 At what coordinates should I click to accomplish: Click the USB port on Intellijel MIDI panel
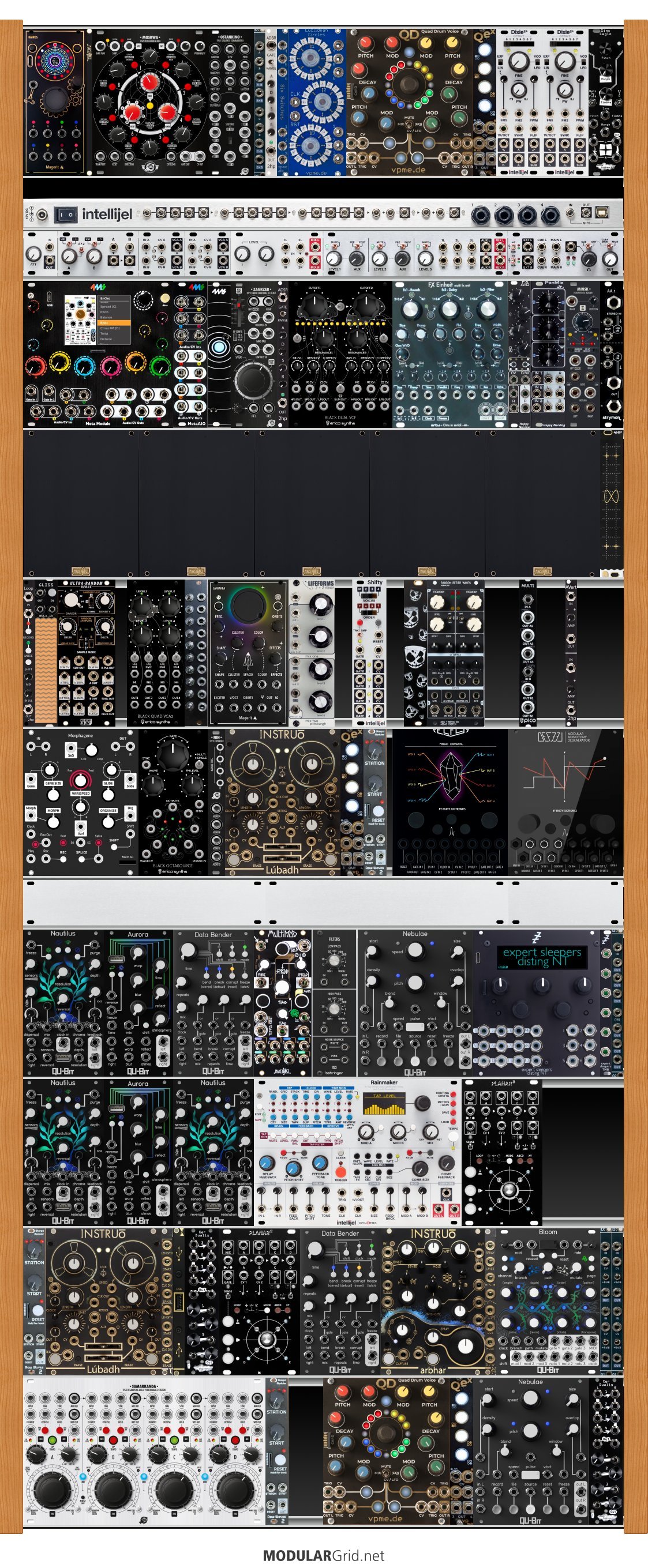tap(601, 213)
